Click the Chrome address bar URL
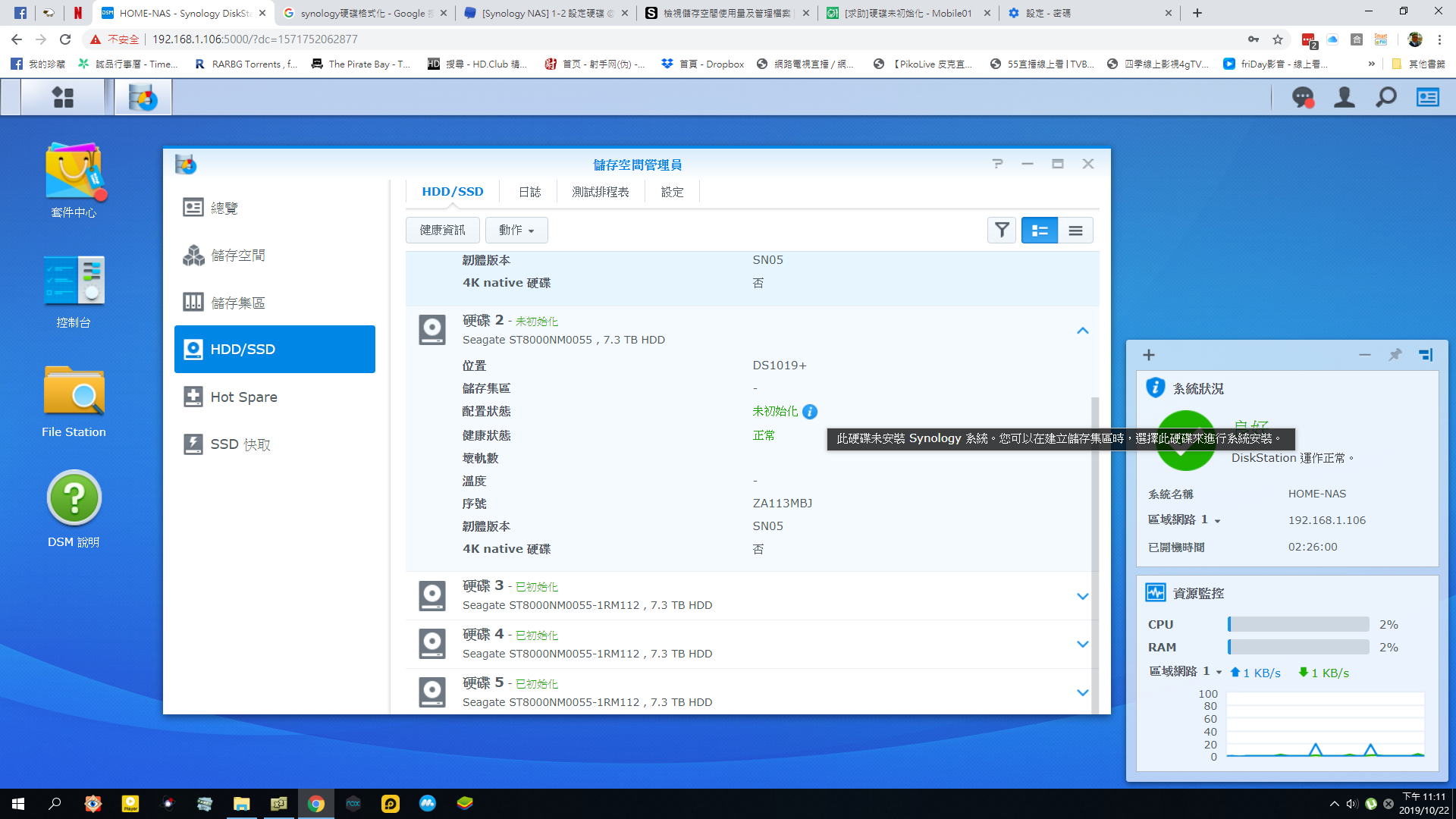This screenshot has width=1456, height=819. coord(255,39)
